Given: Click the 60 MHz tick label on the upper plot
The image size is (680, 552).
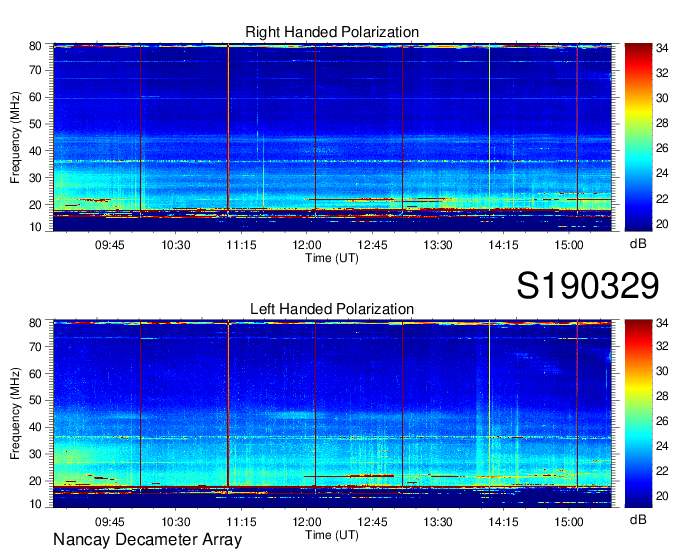Looking at the screenshot, I should coord(35,97).
